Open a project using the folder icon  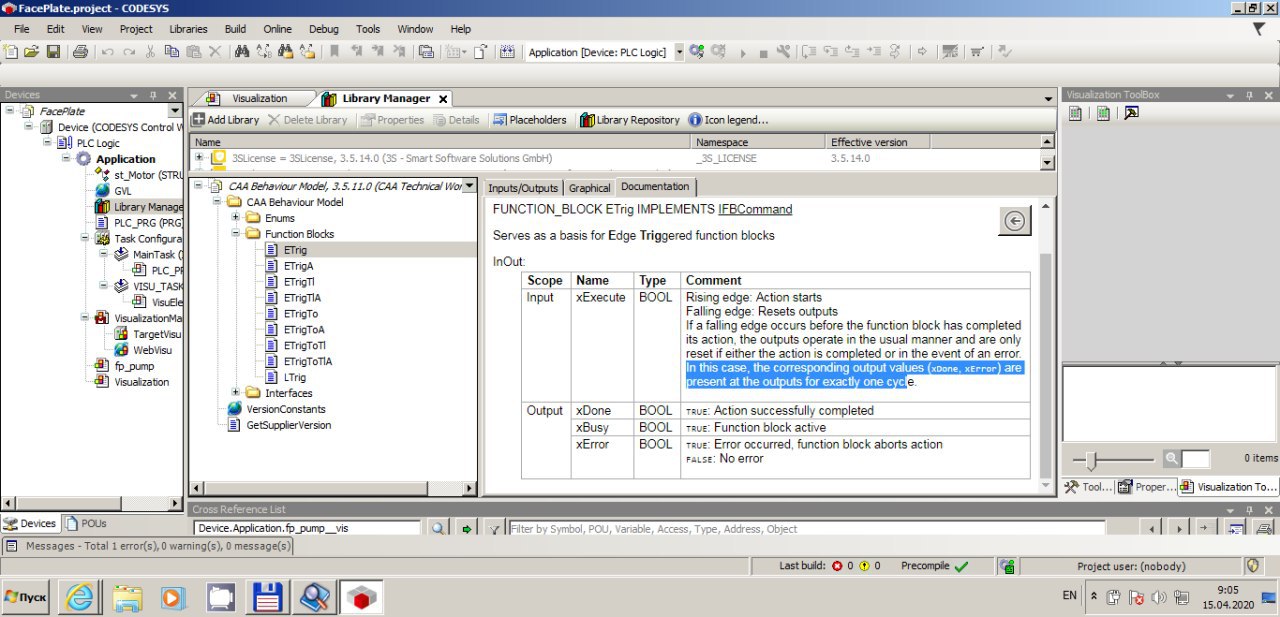click(x=32, y=51)
